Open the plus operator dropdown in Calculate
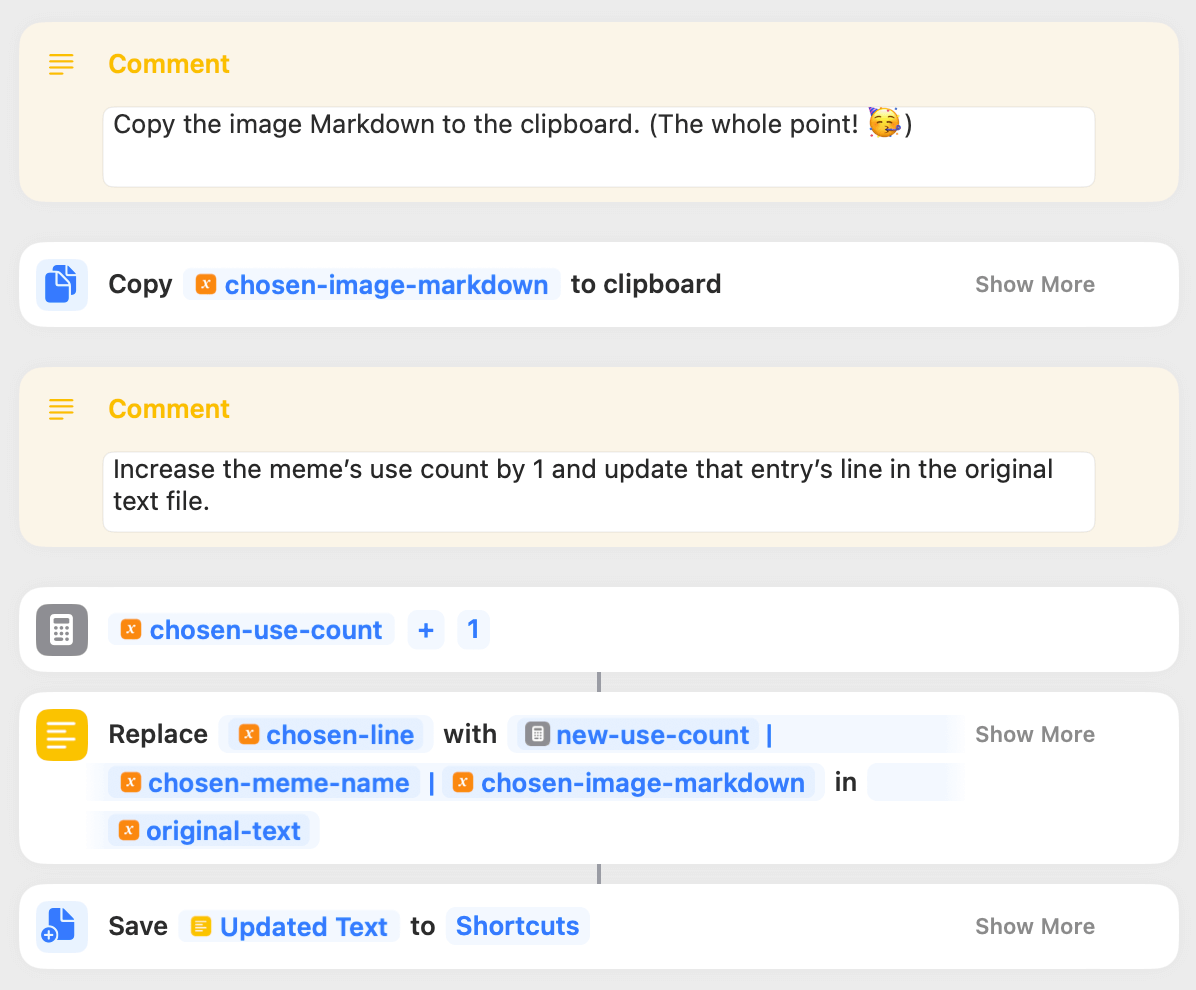Viewport: 1196px width, 990px height. click(x=426, y=630)
